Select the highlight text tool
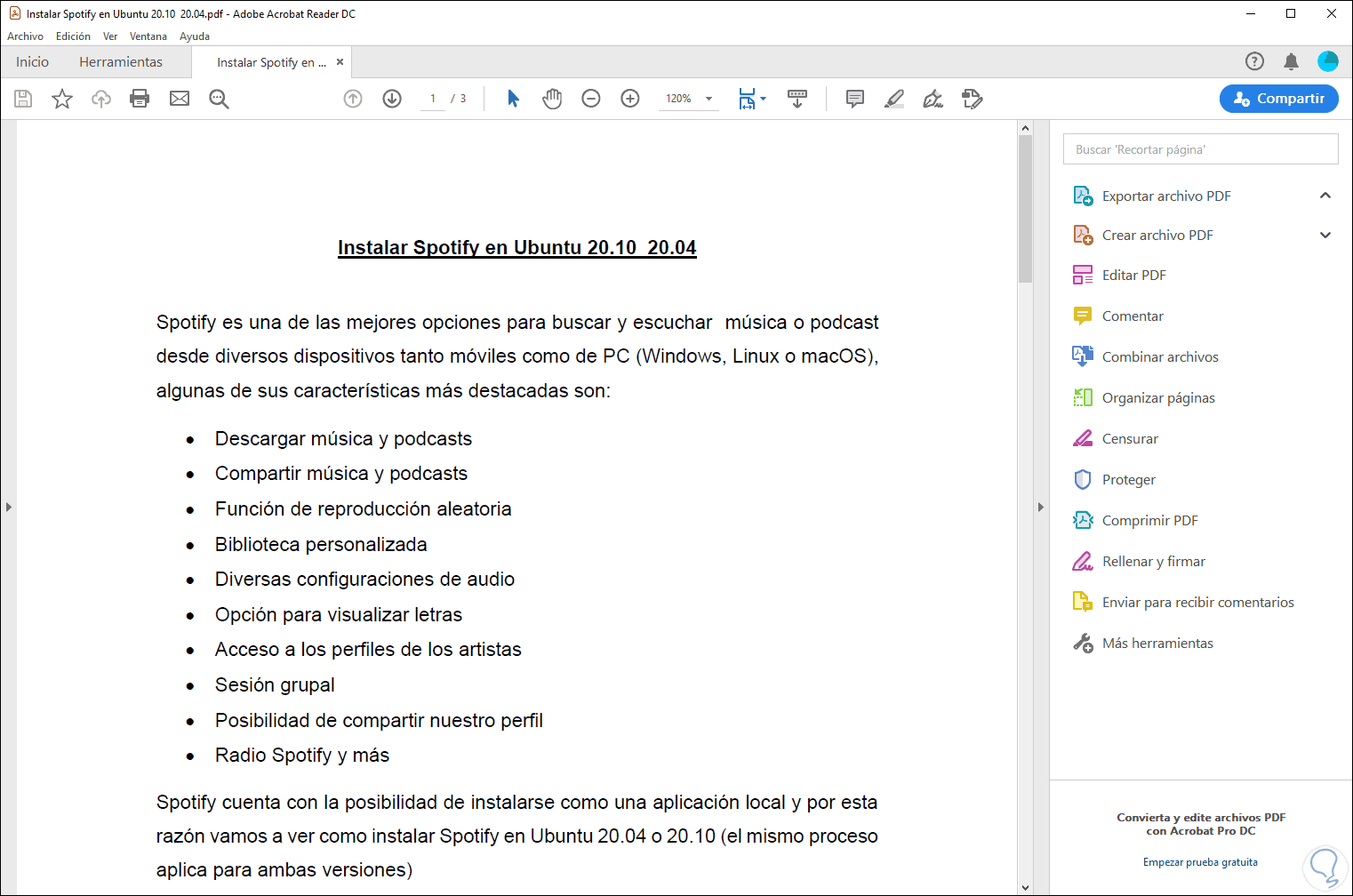The image size is (1353, 896). [894, 99]
